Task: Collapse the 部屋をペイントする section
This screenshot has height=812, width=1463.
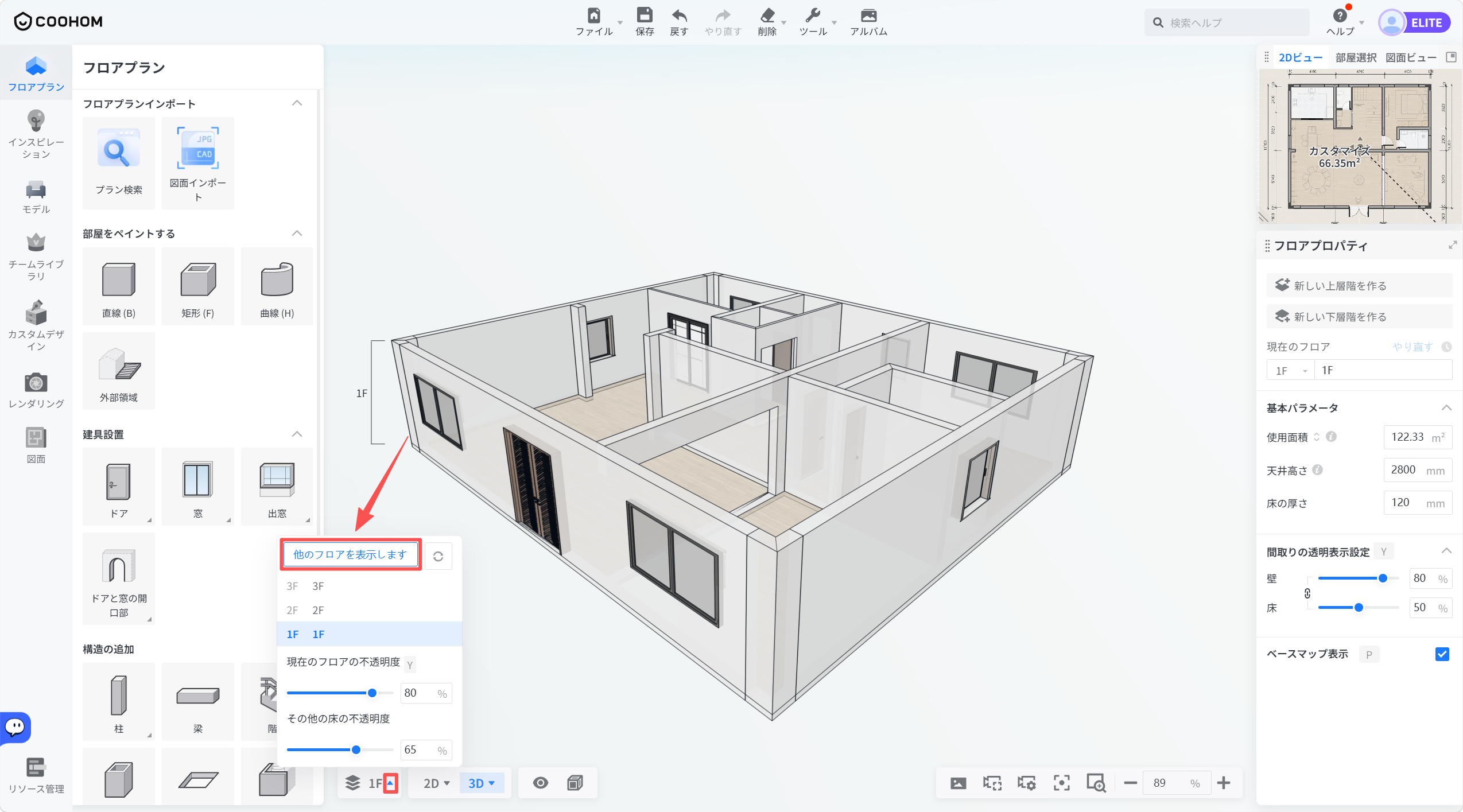Action: [297, 233]
